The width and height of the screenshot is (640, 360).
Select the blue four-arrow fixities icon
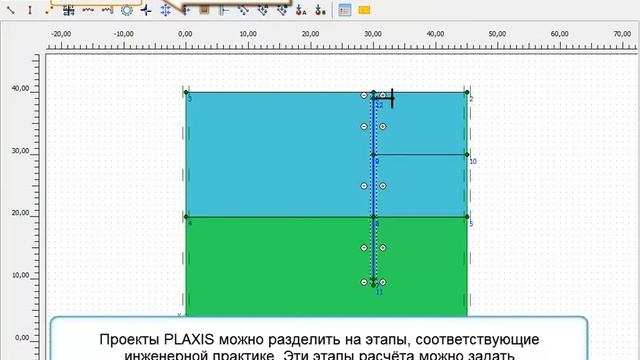pos(166,10)
